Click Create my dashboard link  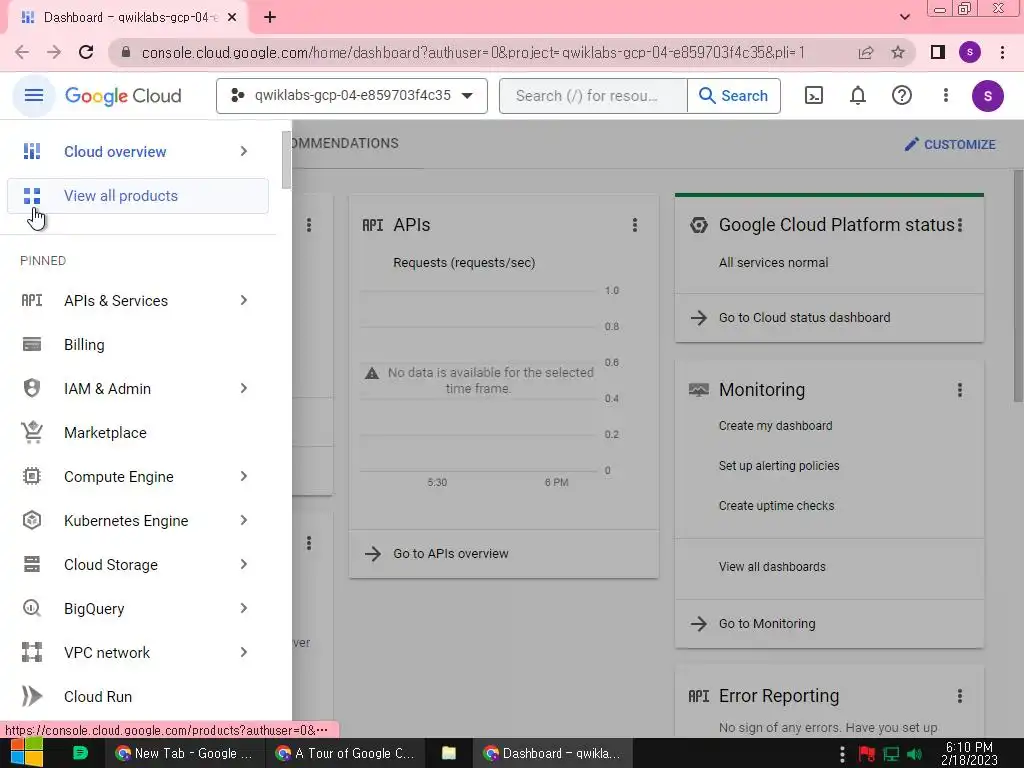point(775,426)
